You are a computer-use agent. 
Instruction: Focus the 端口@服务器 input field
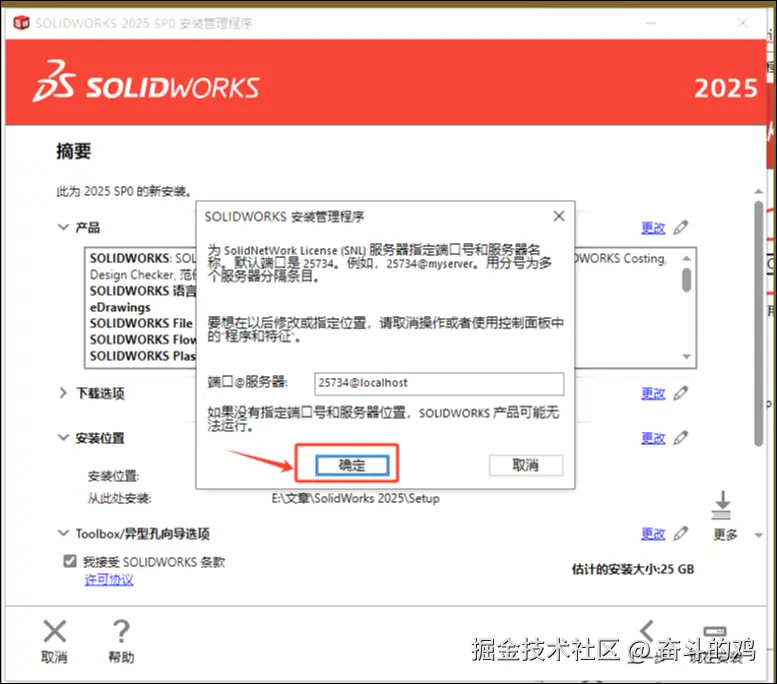pyautogui.click(x=439, y=384)
